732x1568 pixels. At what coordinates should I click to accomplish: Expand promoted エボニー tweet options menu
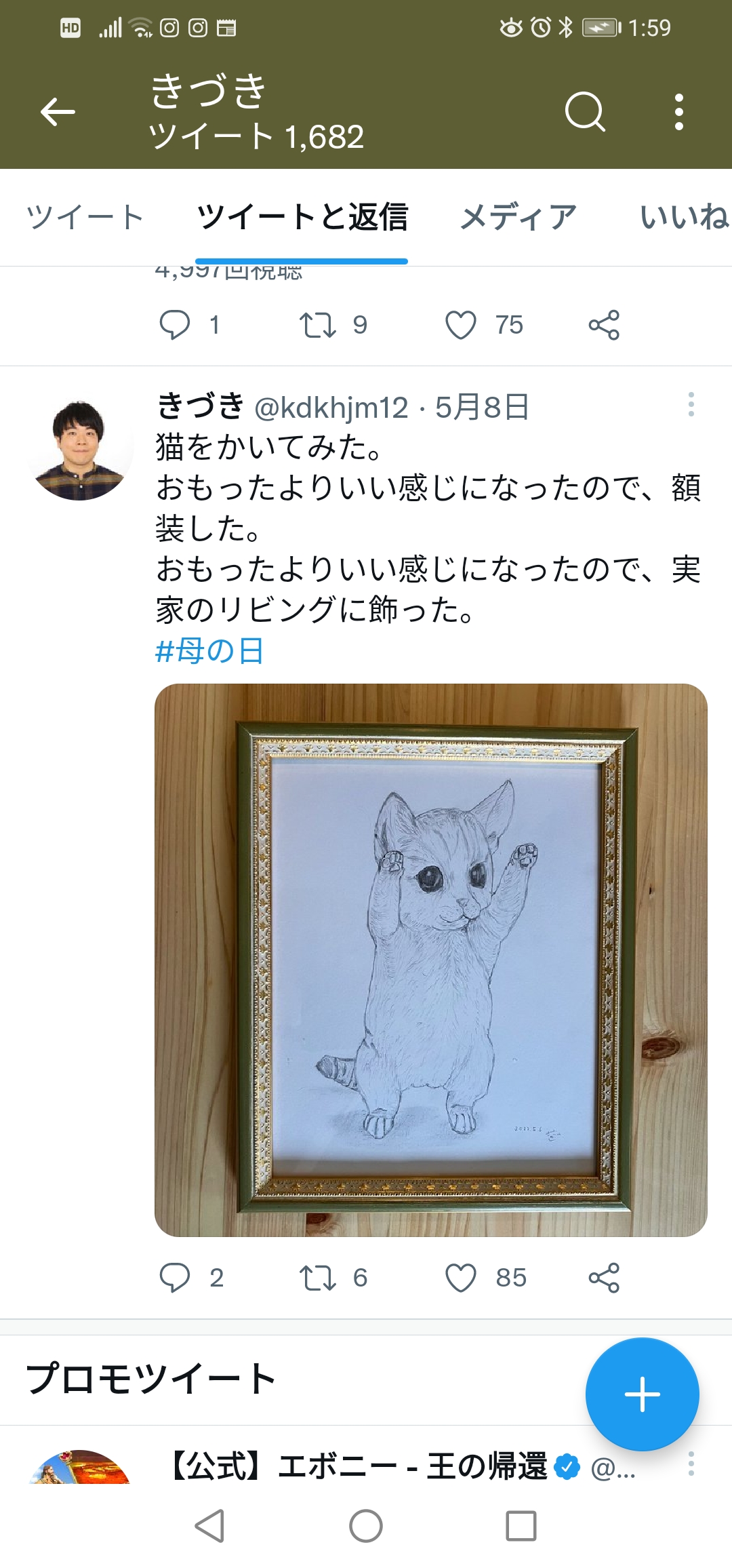[x=691, y=1464]
